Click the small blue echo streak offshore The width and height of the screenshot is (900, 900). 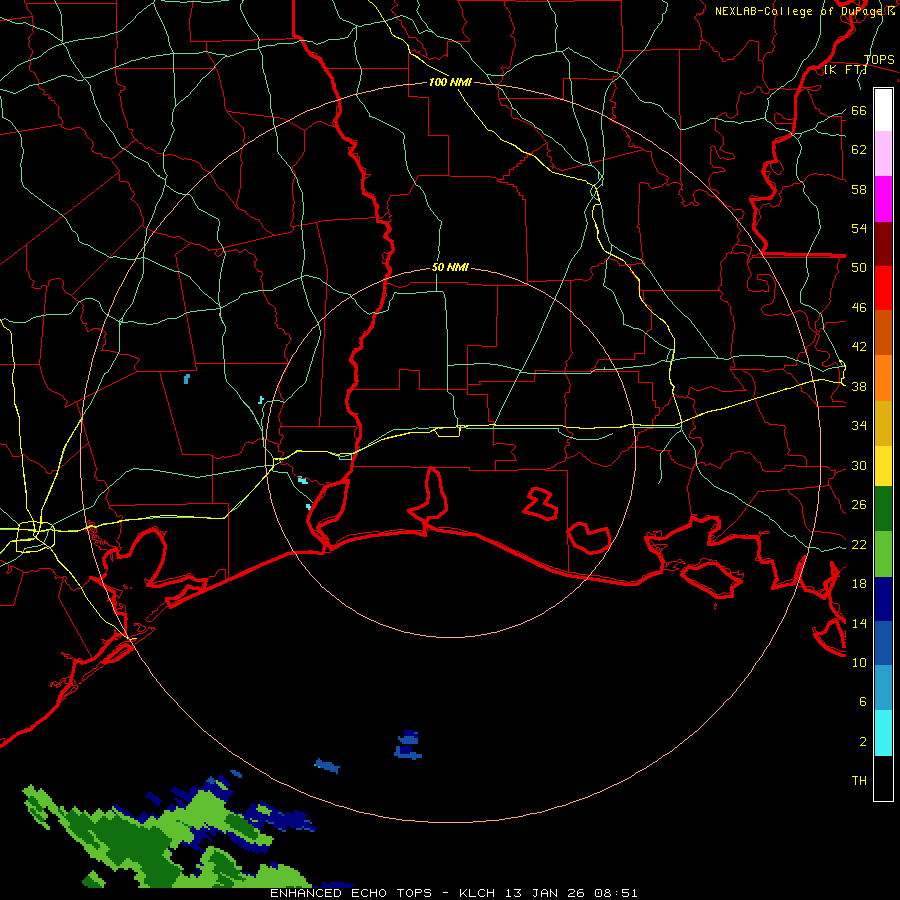click(x=327, y=766)
